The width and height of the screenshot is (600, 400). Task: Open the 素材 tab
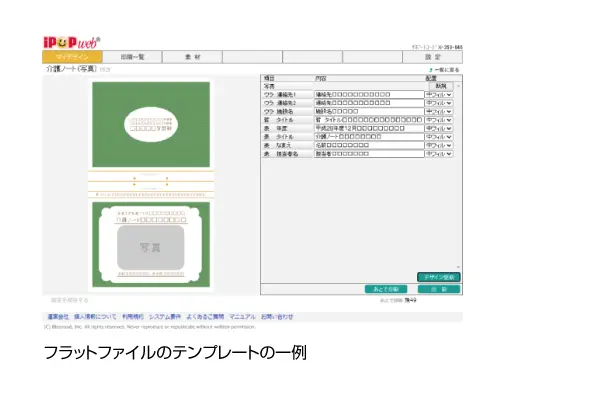click(192, 57)
